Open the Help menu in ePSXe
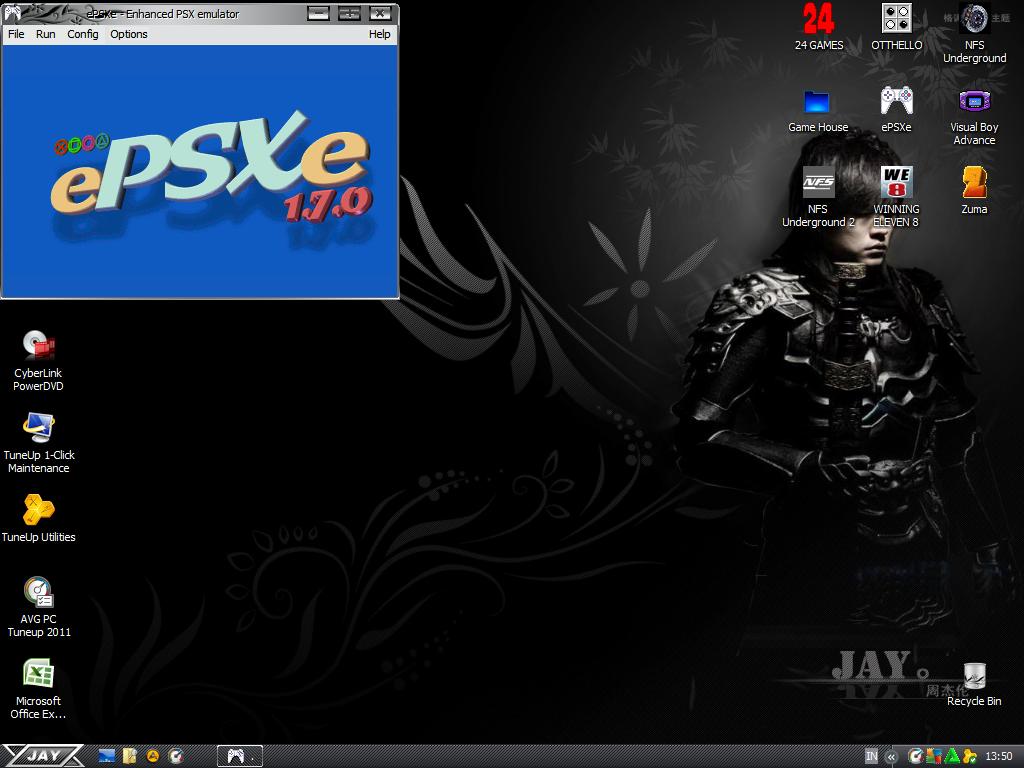The image size is (1024, 768). (x=379, y=34)
